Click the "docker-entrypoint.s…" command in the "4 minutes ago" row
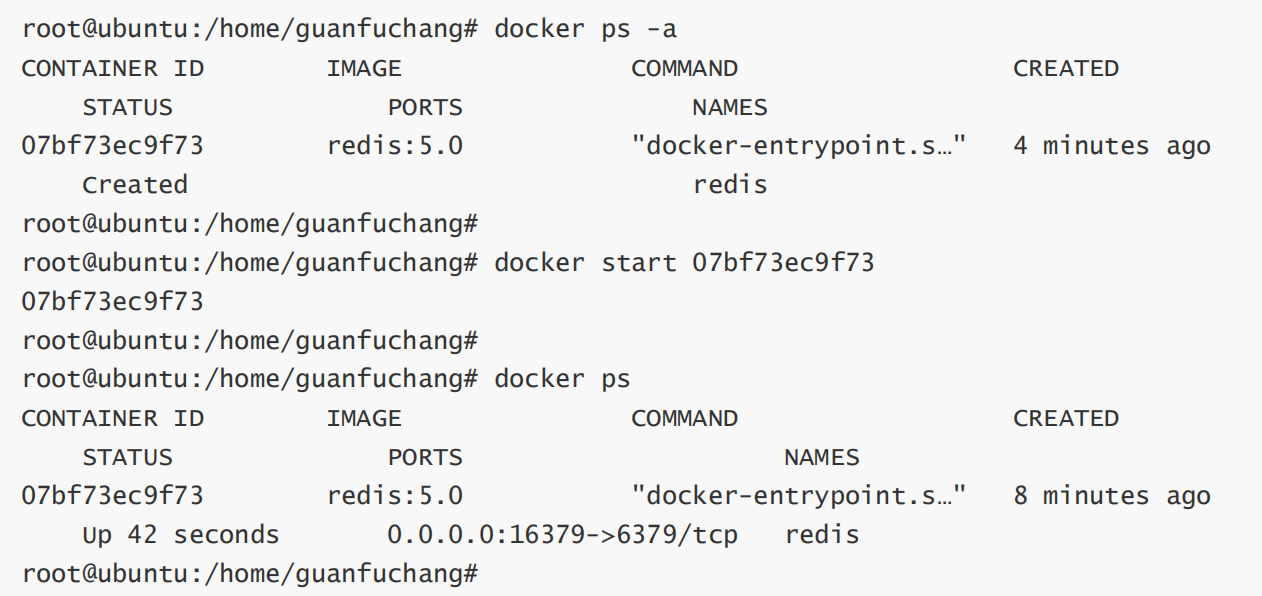Screen dimensions: 1262x596 click(799, 146)
